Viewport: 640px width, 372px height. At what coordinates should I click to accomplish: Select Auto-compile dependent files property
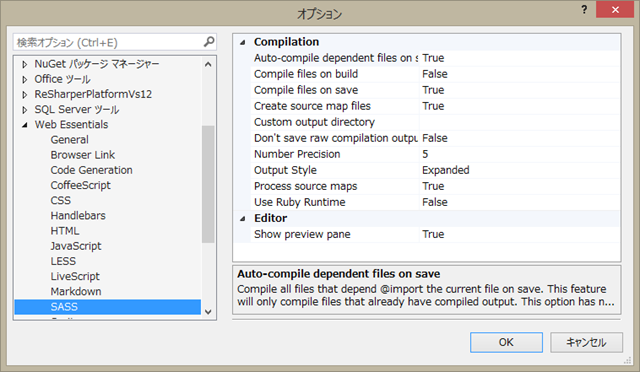[336, 58]
